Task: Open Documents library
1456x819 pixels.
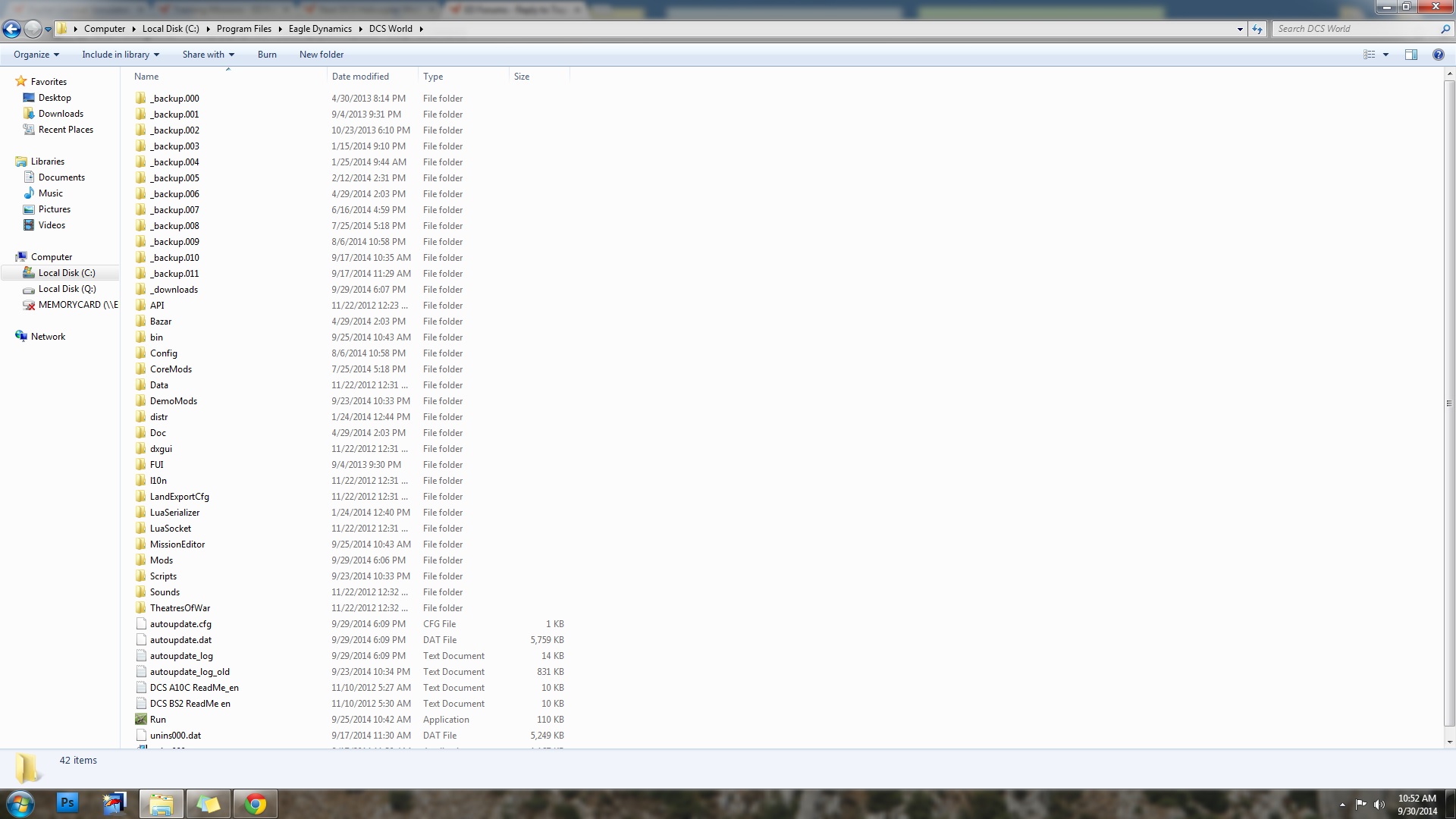Action: (x=61, y=177)
